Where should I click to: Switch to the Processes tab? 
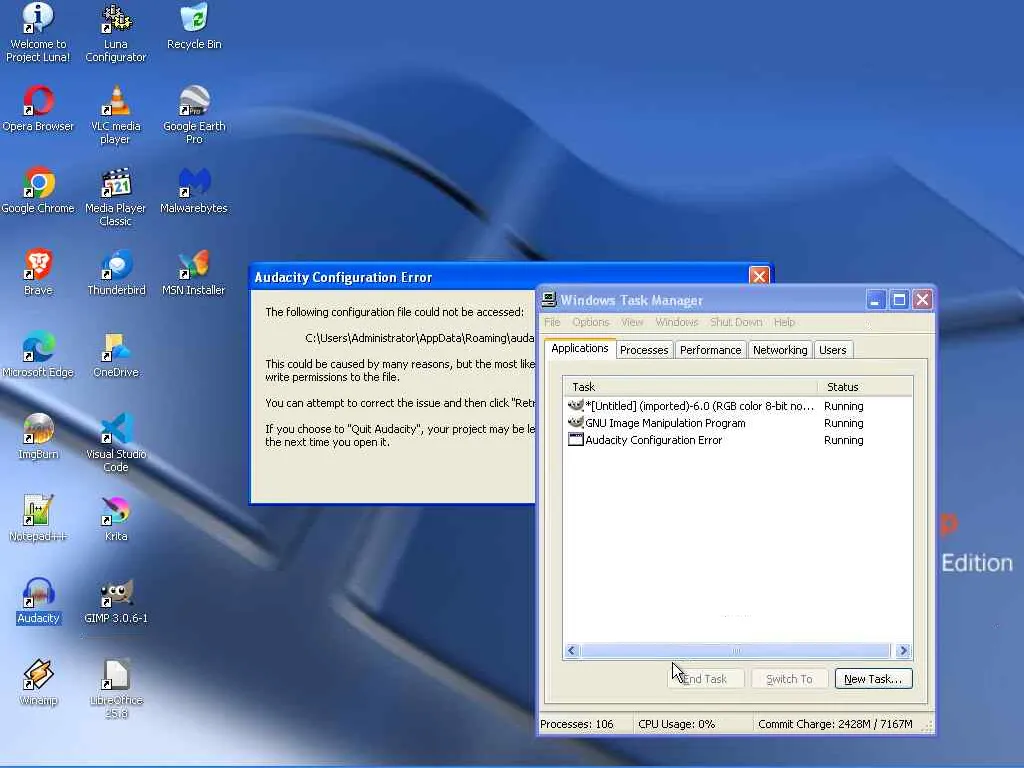click(x=644, y=350)
